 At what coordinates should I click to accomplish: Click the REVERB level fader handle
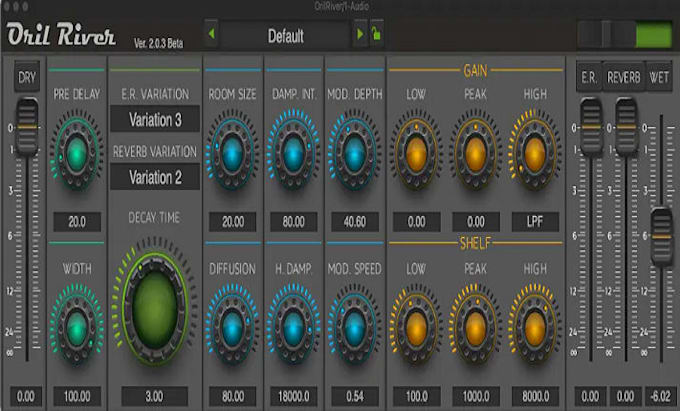pos(626,127)
